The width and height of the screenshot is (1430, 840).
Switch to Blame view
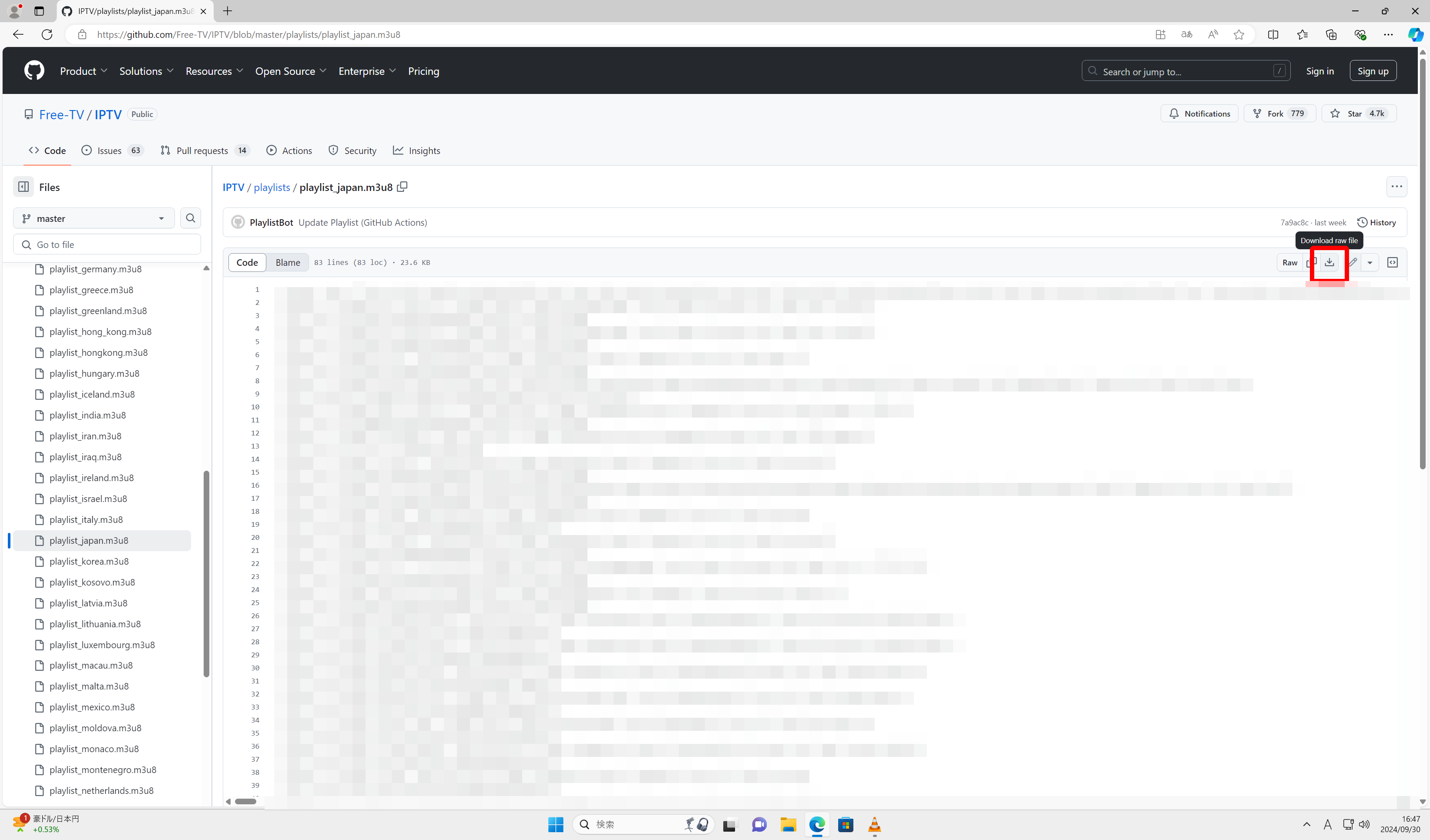click(288, 262)
